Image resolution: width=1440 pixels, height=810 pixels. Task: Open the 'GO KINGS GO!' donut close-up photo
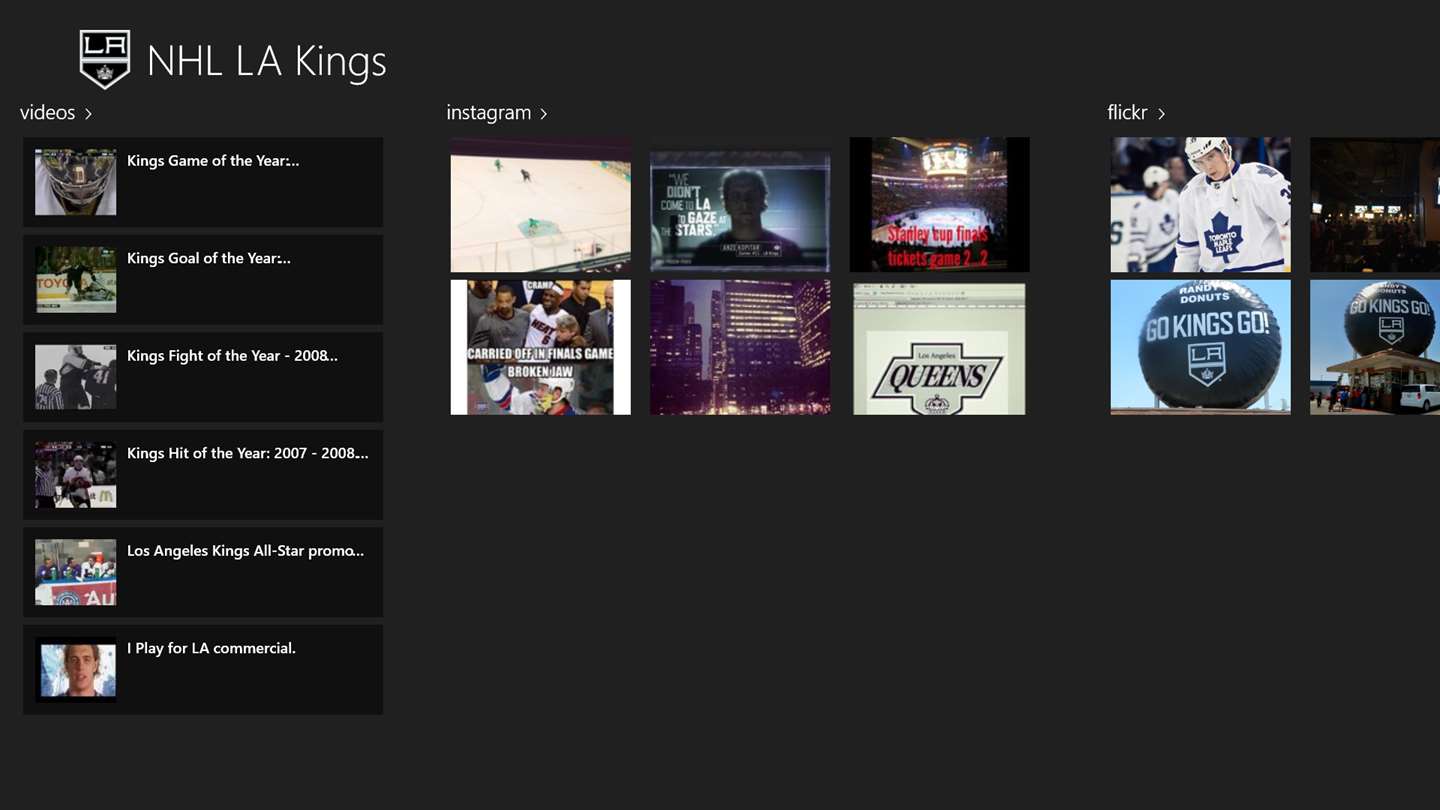tap(1200, 347)
